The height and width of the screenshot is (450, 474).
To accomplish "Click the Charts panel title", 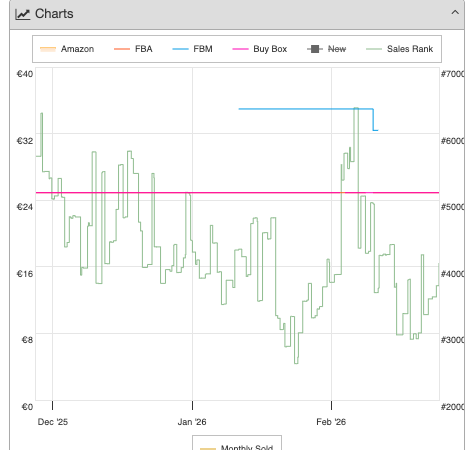I will tap(54, 14).
